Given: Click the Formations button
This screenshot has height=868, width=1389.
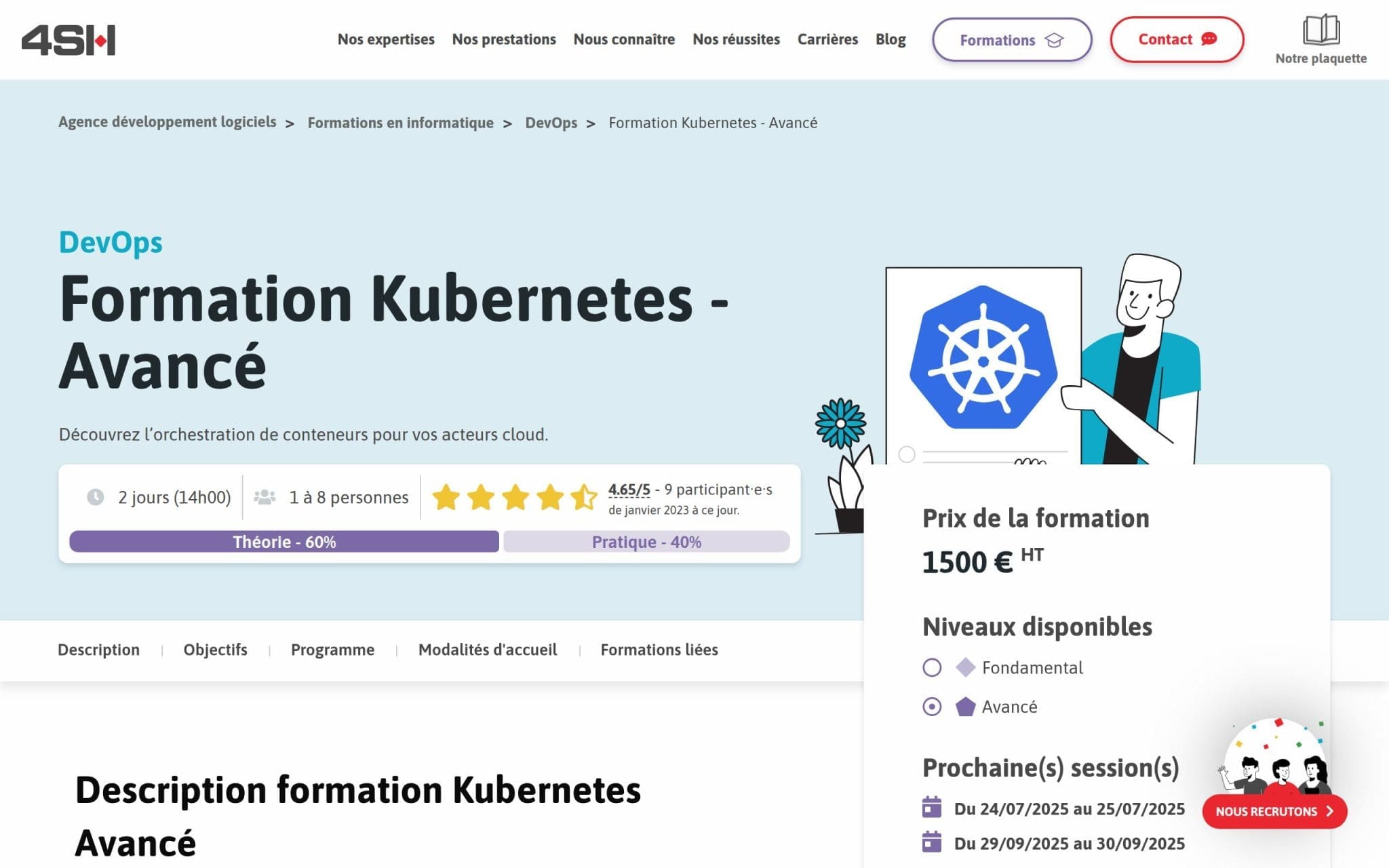Looking at the screenshot, I should [x=1012, y=40].
